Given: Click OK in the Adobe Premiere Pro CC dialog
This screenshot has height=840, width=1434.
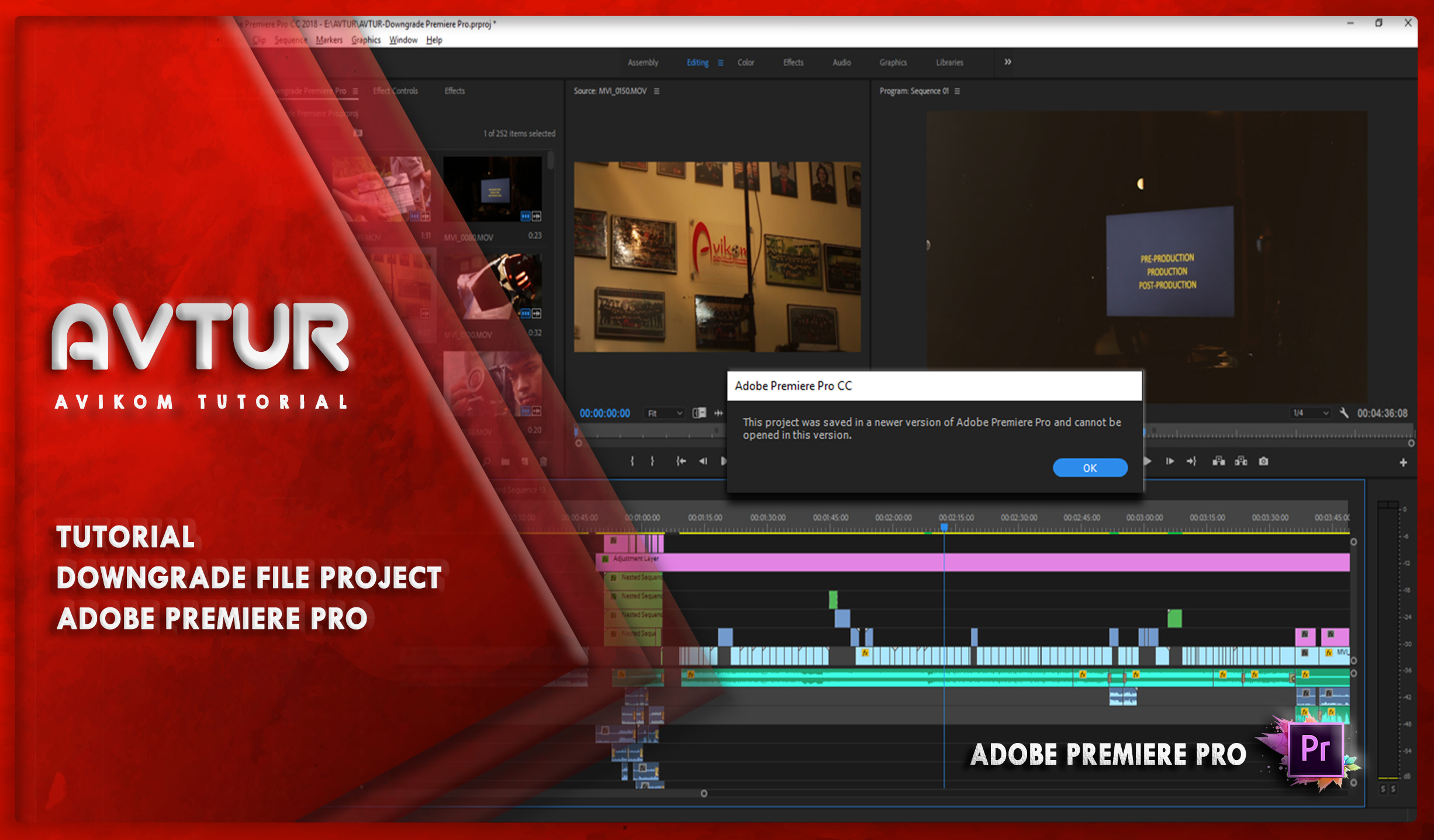Looking at the screenshot, I should 1090,468.
